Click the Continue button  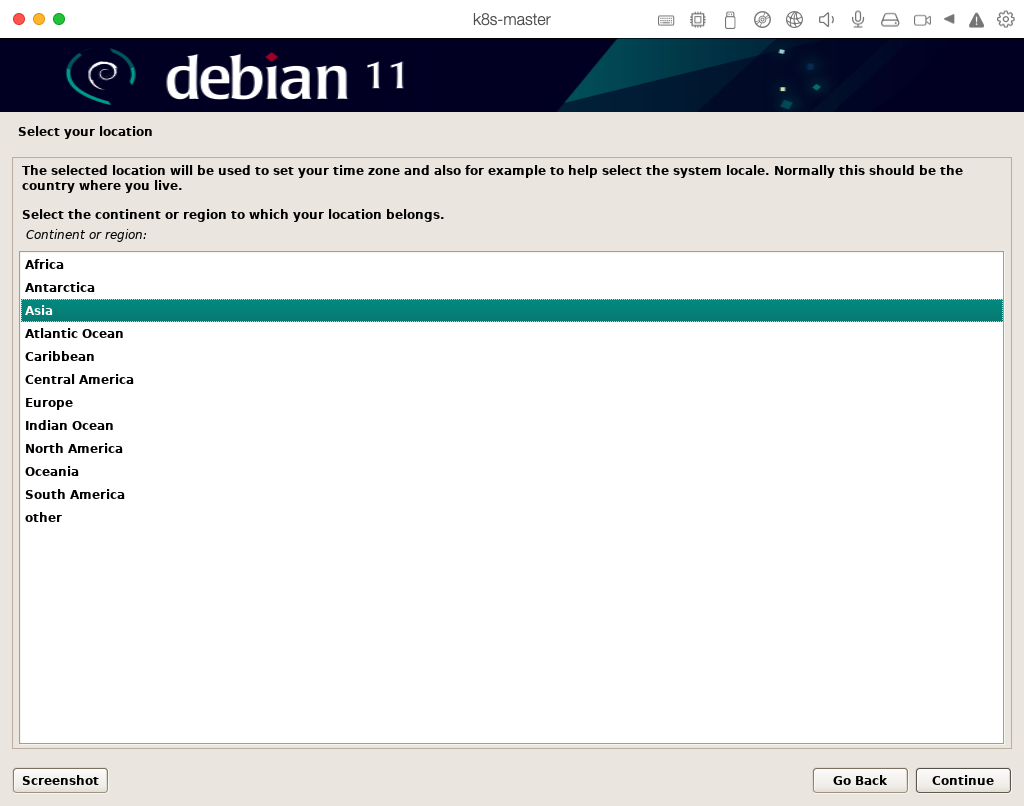pyautogui.click(x=963, y=781)
